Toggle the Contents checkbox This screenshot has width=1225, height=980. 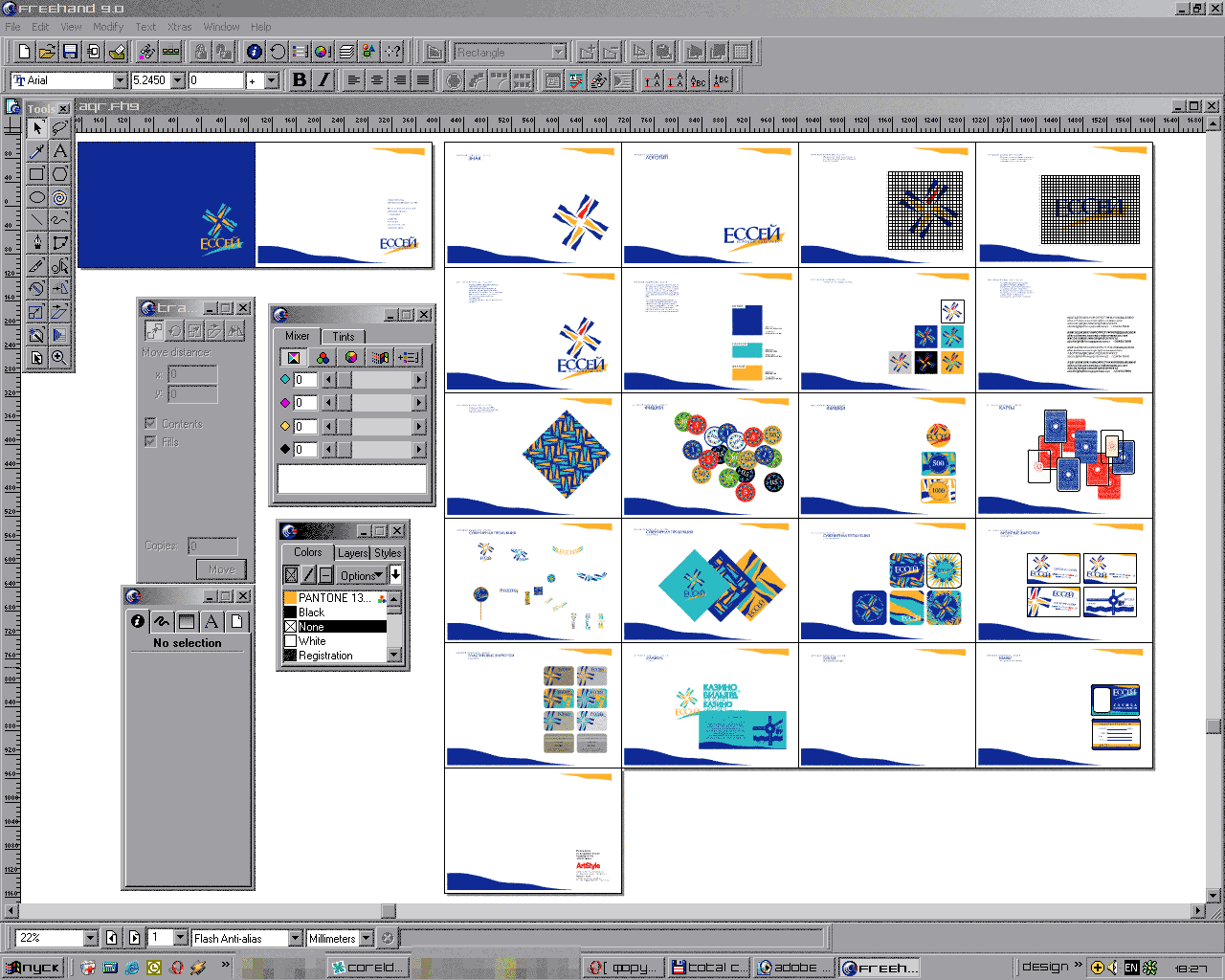point(149,423)
